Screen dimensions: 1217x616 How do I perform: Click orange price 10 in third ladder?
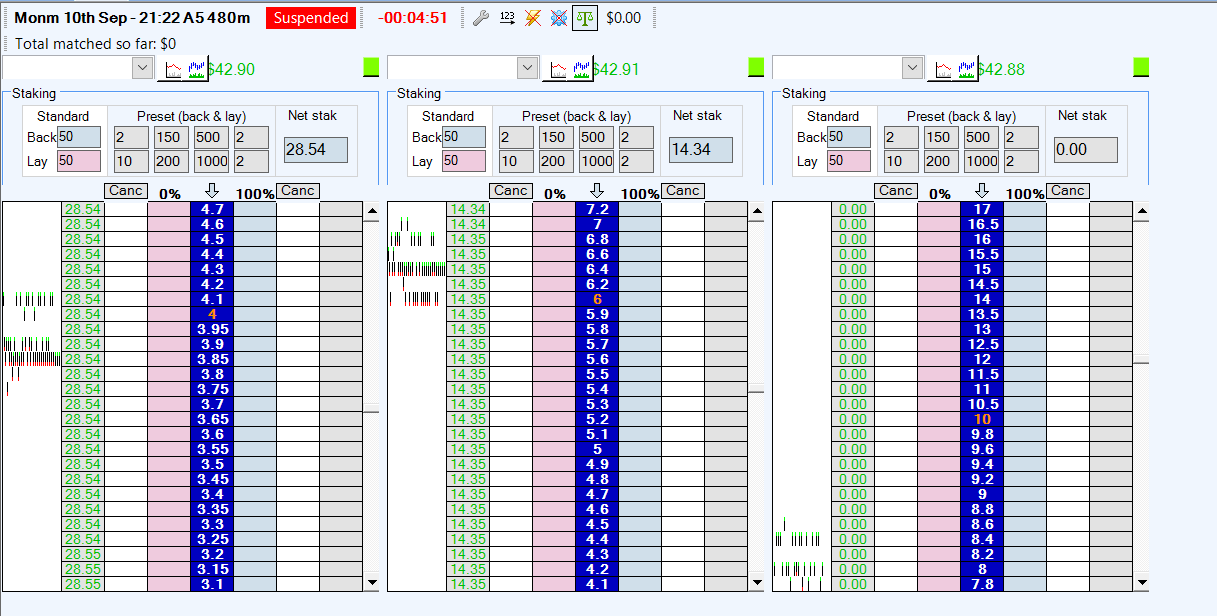tap(982, 419)
